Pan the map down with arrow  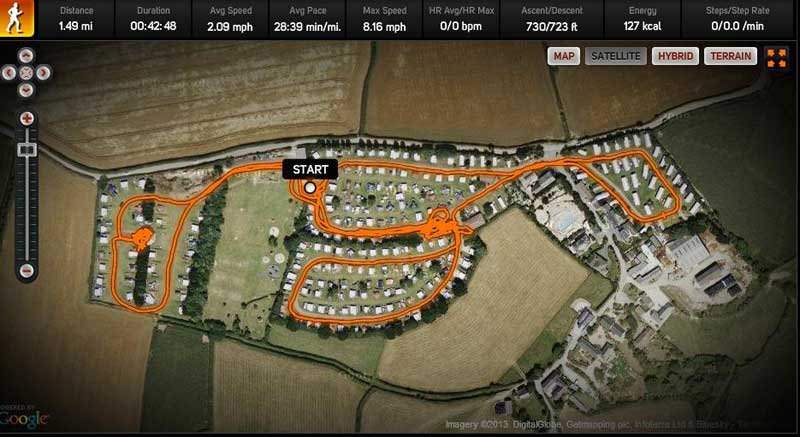point(26,91)
